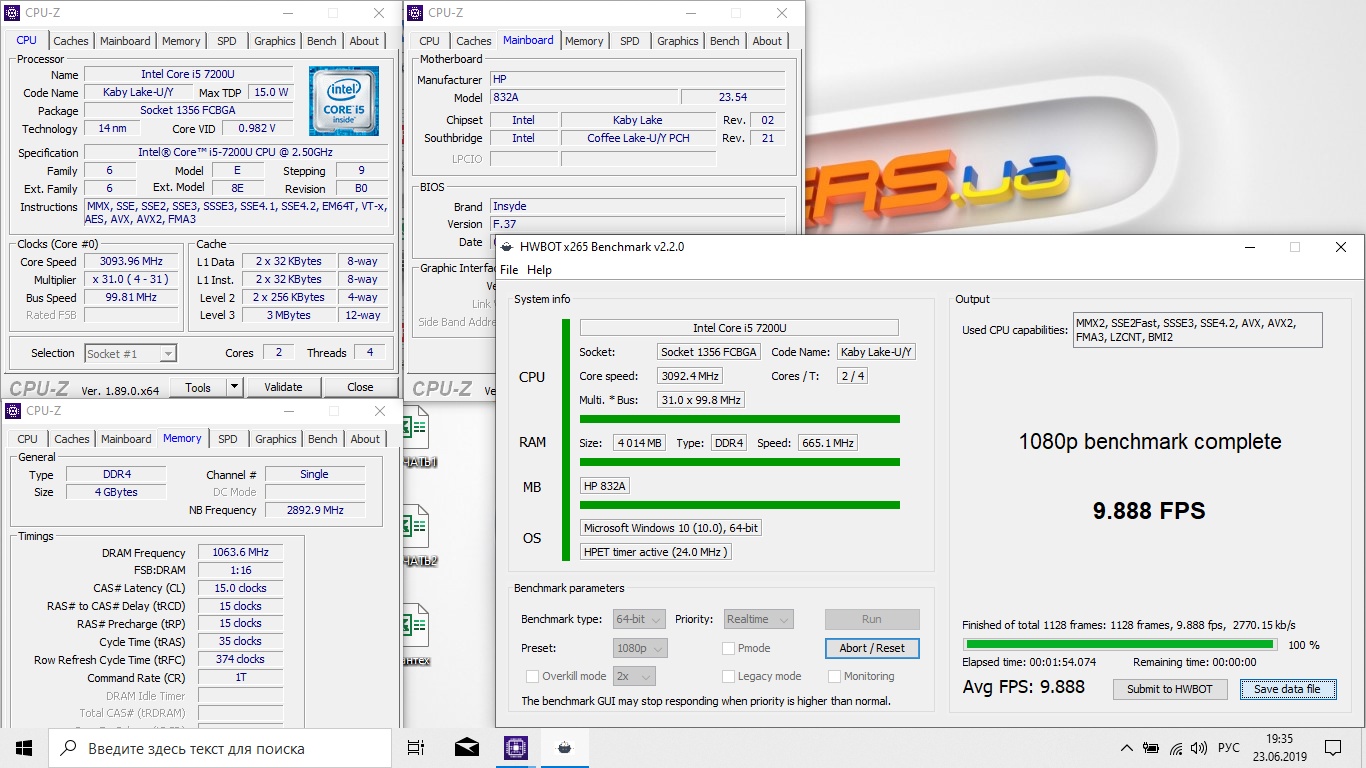Viewport: 1366px width, 768px height.
Task: Open Graphics tab in memory CPU-Z window
Action: [x=276, y=439]
